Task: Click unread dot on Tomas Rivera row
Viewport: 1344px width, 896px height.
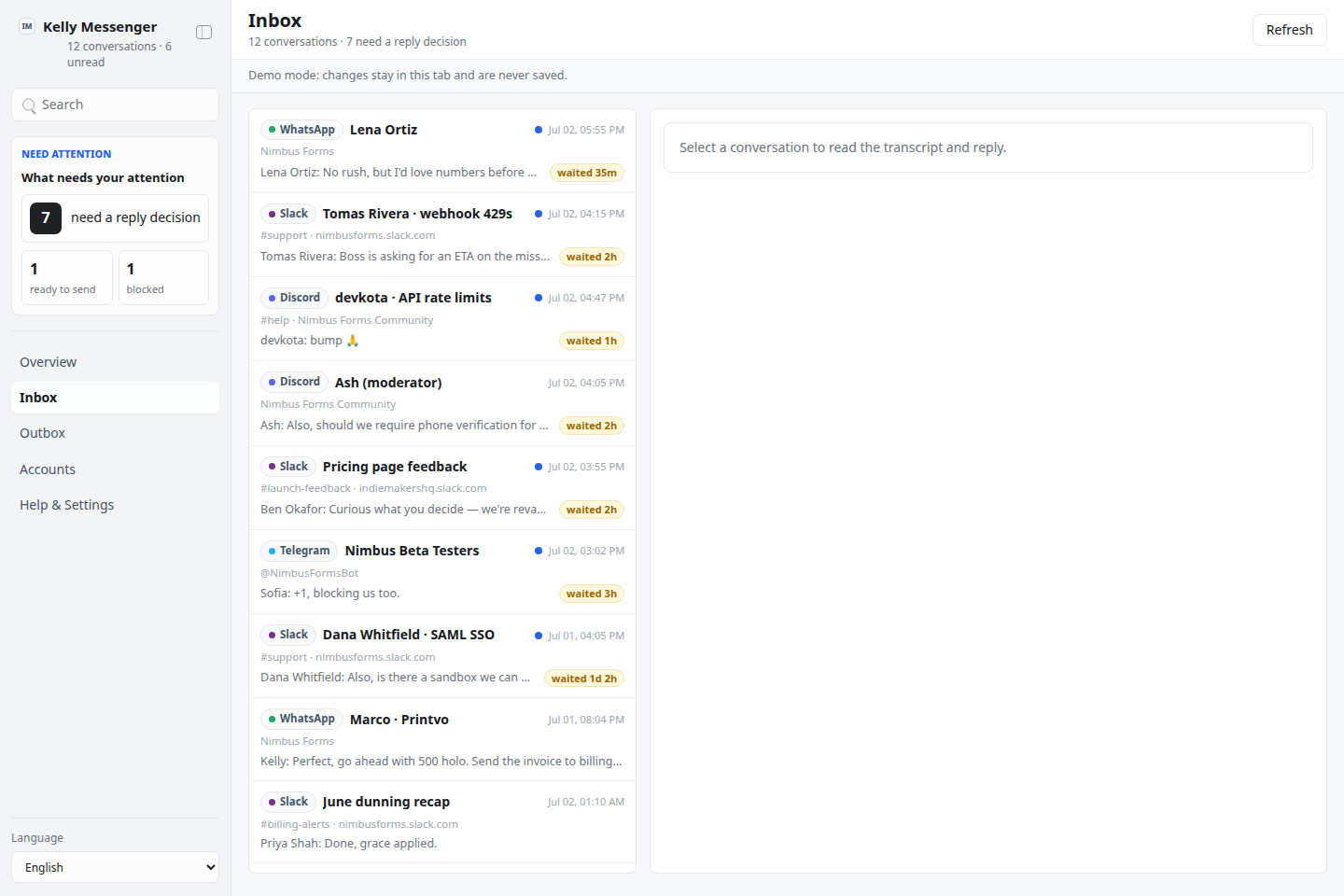Action: pos(539,214)
